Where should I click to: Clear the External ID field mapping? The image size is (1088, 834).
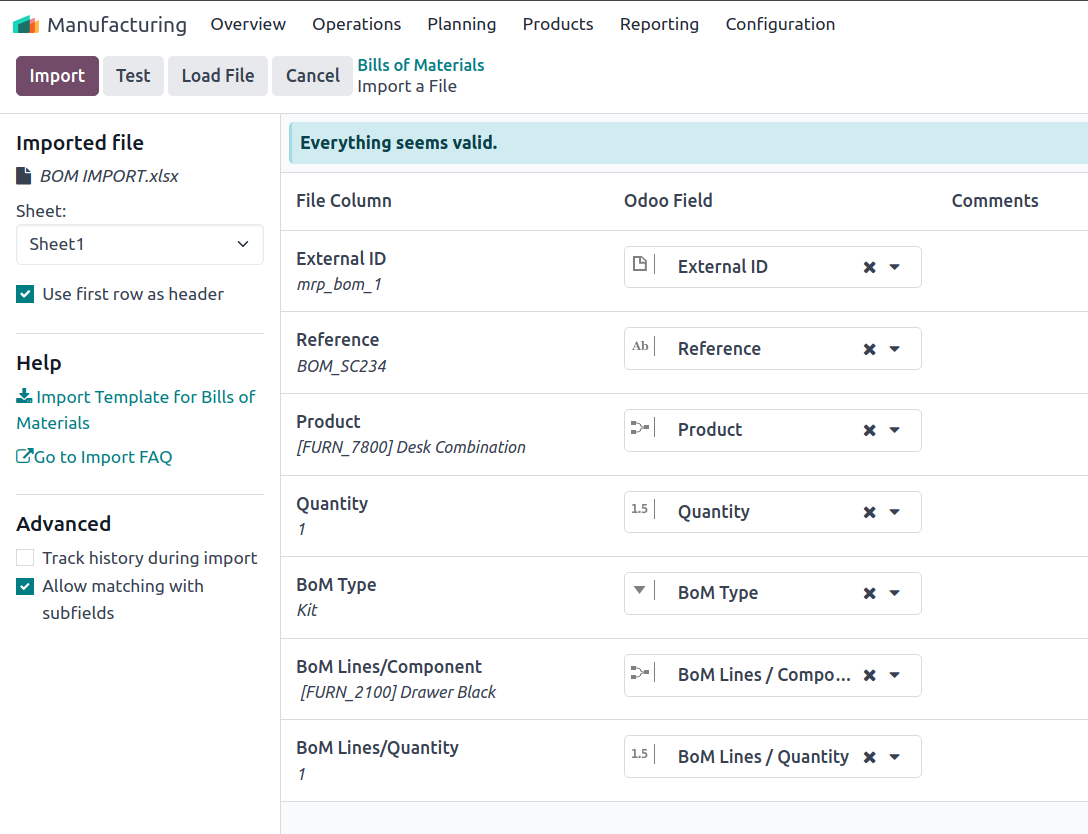(x=869, y=267)
